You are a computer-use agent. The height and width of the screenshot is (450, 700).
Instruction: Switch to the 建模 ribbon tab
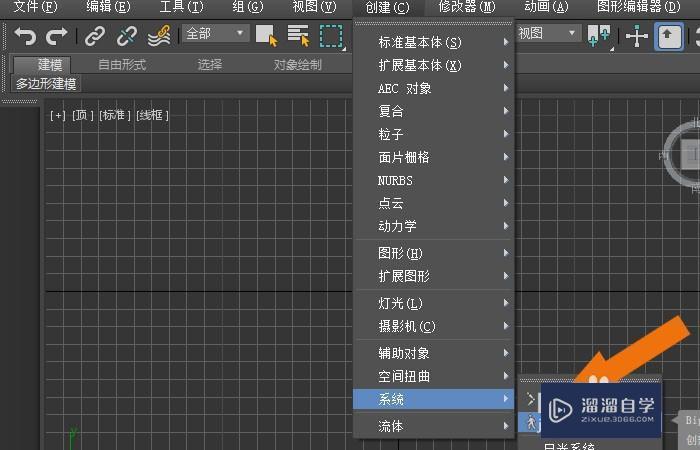[42, 65]
